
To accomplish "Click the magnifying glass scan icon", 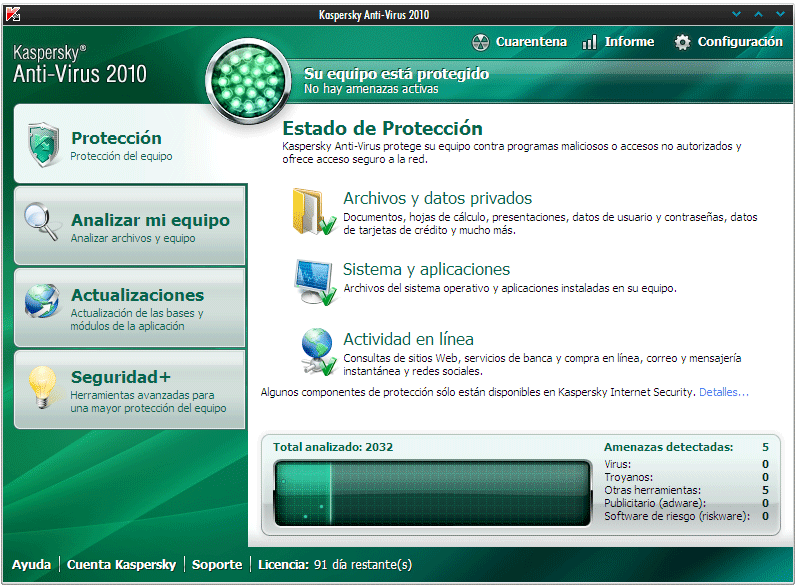I will coord(42,222).
